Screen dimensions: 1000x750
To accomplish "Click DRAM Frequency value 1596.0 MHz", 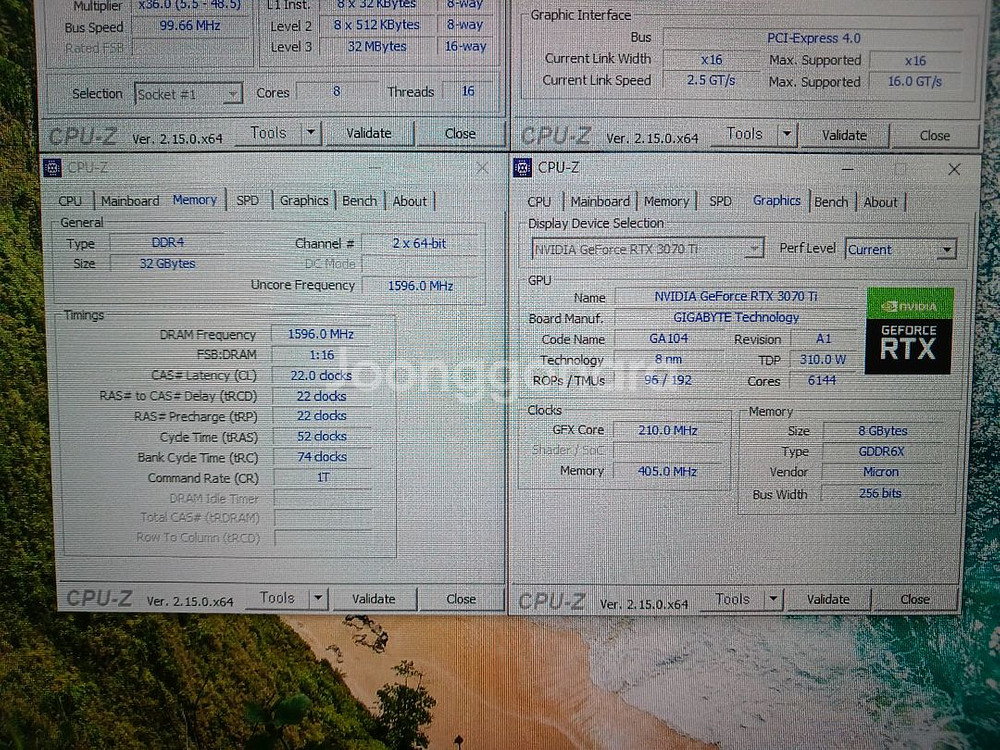I will [321, 334].
